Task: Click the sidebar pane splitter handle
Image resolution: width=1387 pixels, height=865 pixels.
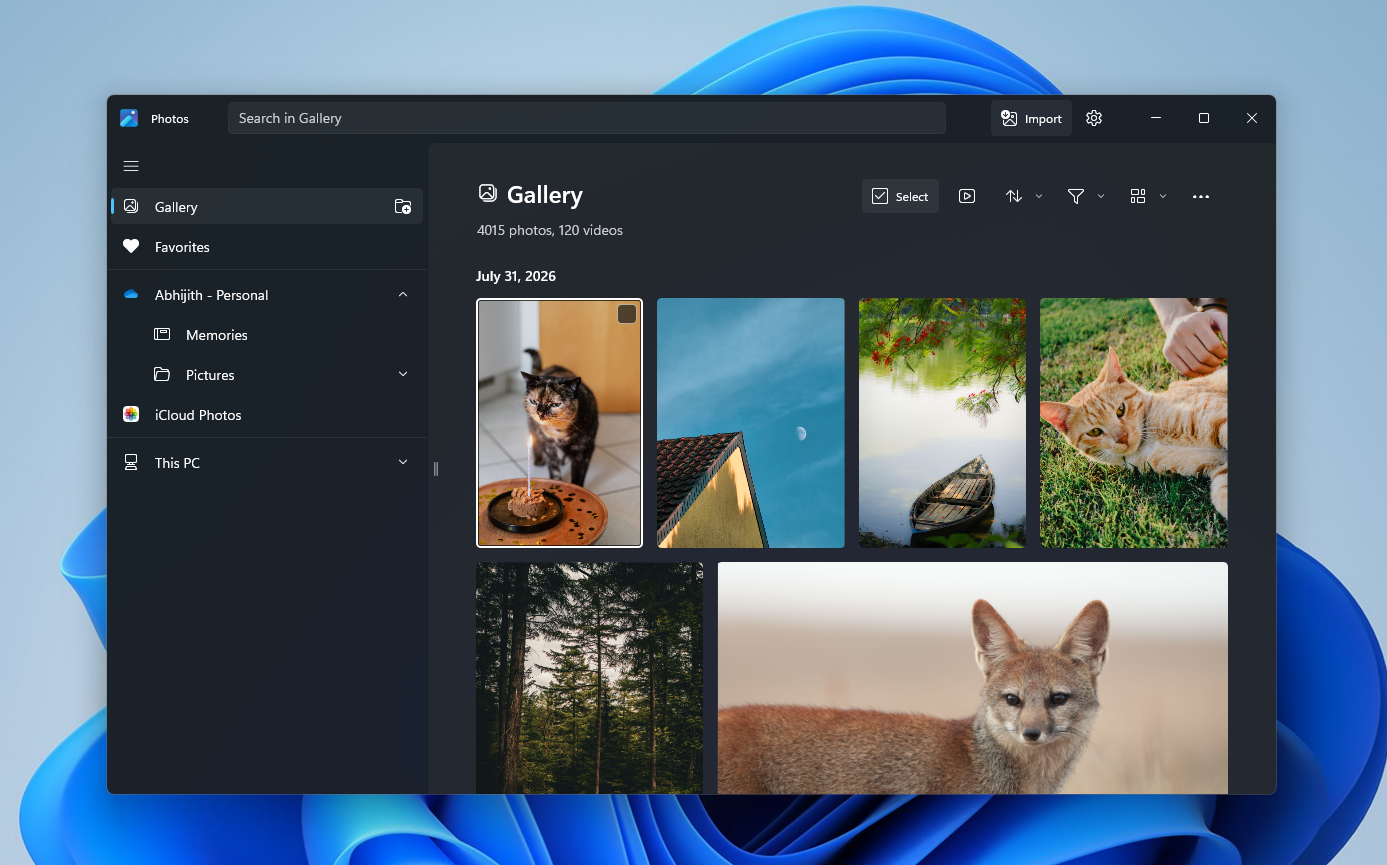Action: pos(436,469)
